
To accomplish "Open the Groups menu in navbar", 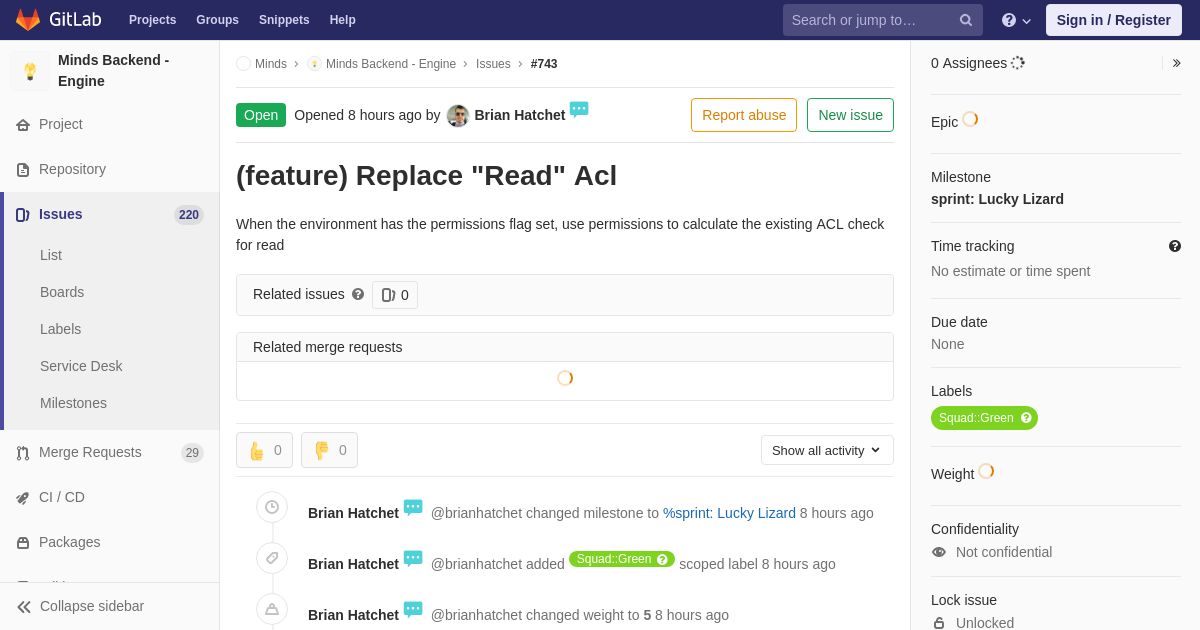I will coord(217,20).
